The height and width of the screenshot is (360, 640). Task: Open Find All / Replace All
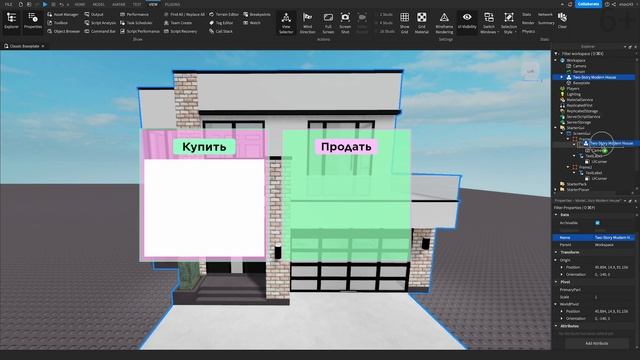[184, 14]
